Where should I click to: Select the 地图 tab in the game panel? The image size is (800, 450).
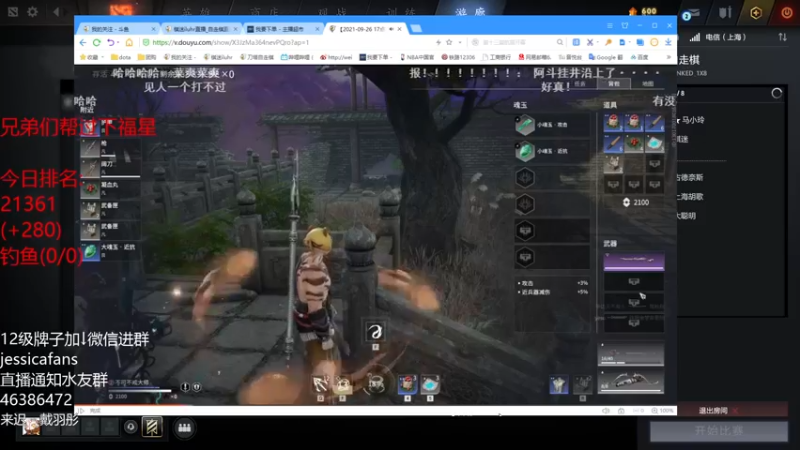pos(647,84)
